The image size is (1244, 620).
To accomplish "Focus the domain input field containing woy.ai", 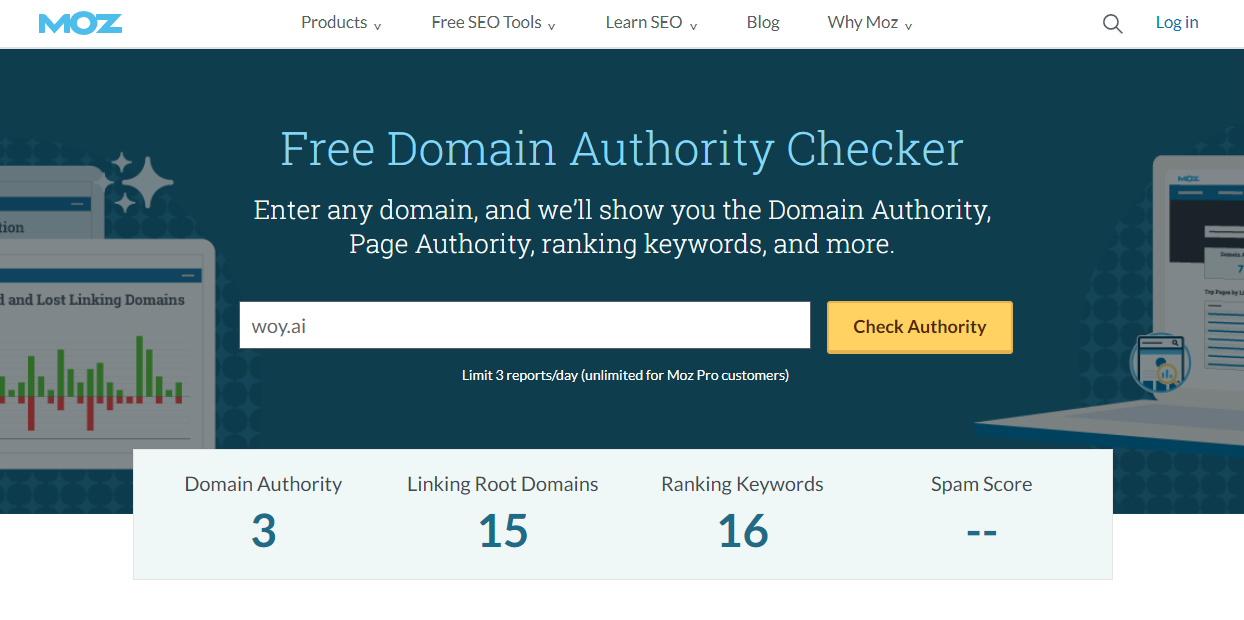I will pos(525,326).
